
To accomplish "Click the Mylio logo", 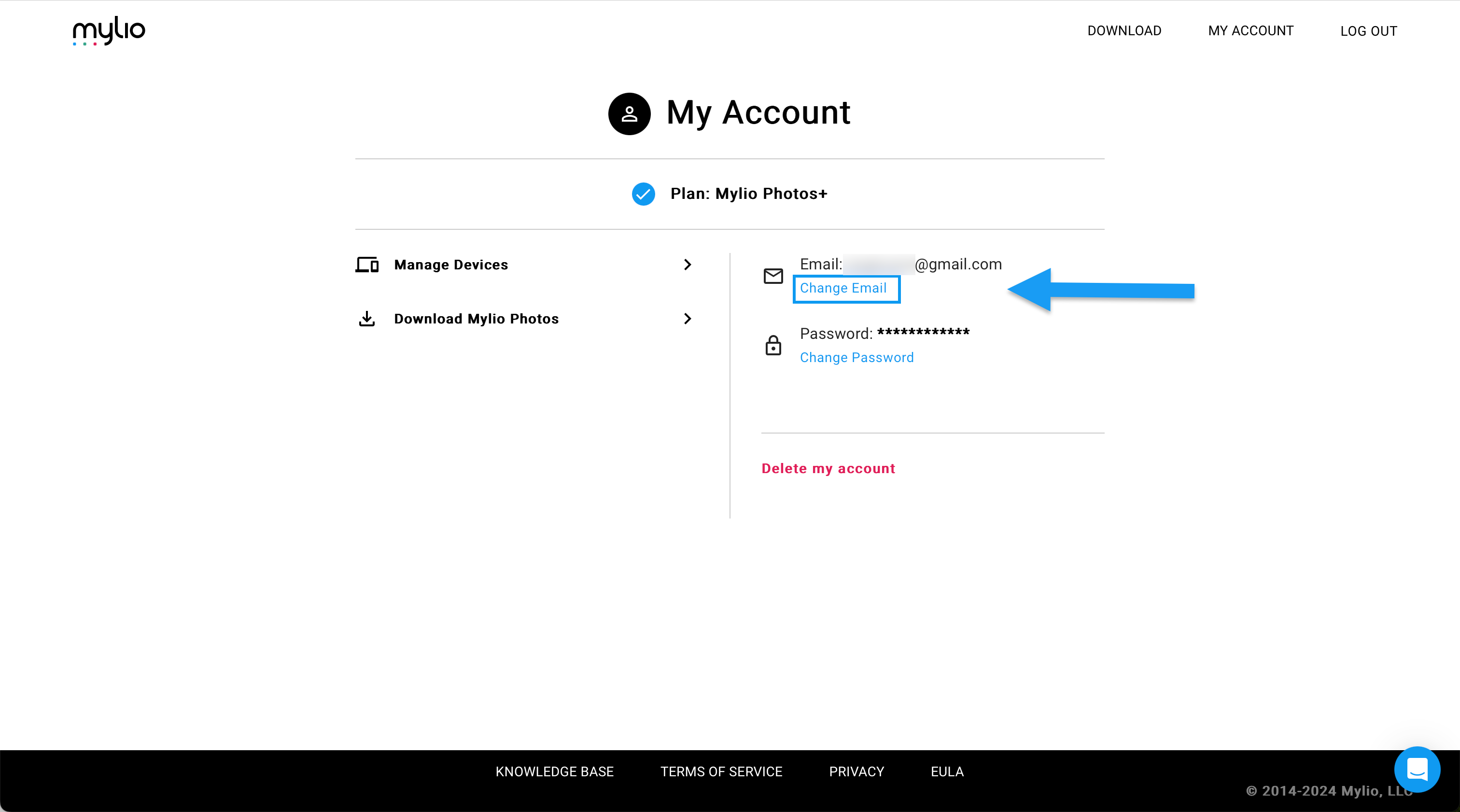I will coord(109,30).
